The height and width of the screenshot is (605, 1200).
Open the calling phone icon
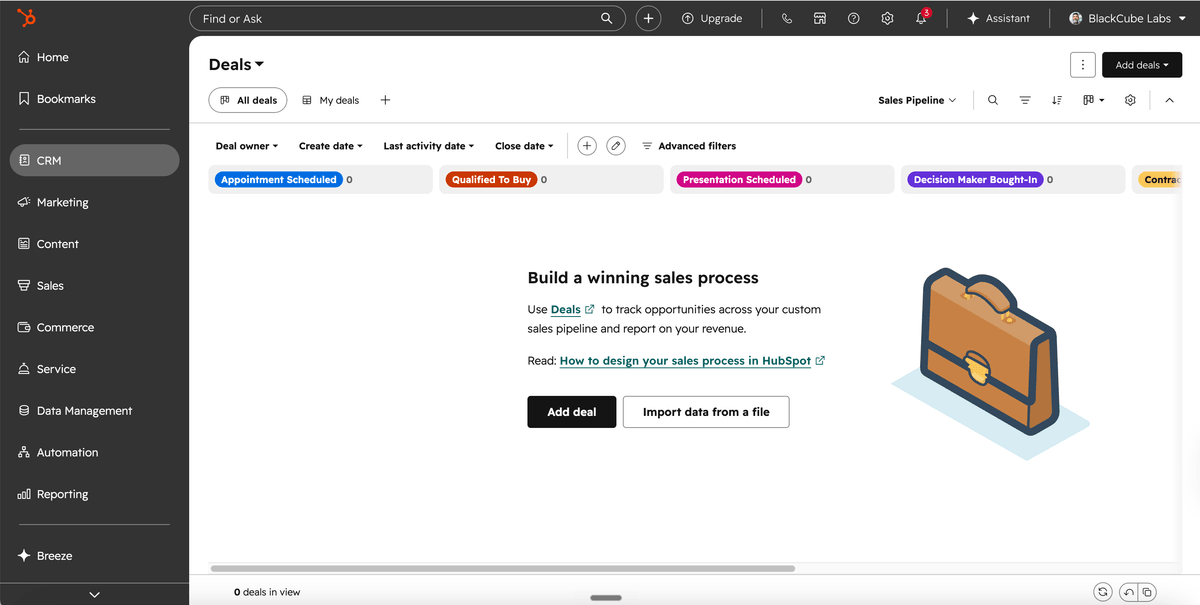click(787, 18)
